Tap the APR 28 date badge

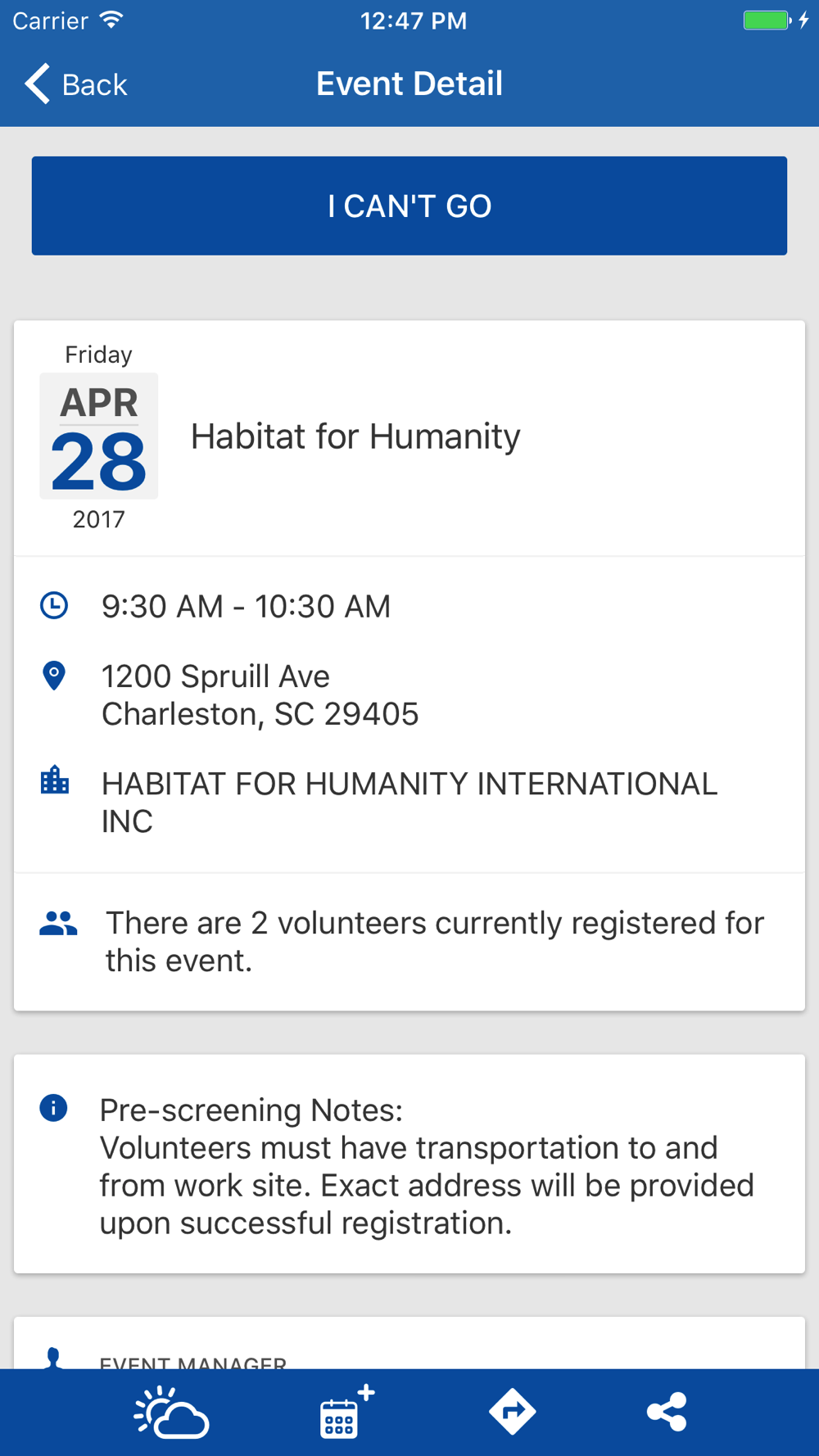point(99,436)
